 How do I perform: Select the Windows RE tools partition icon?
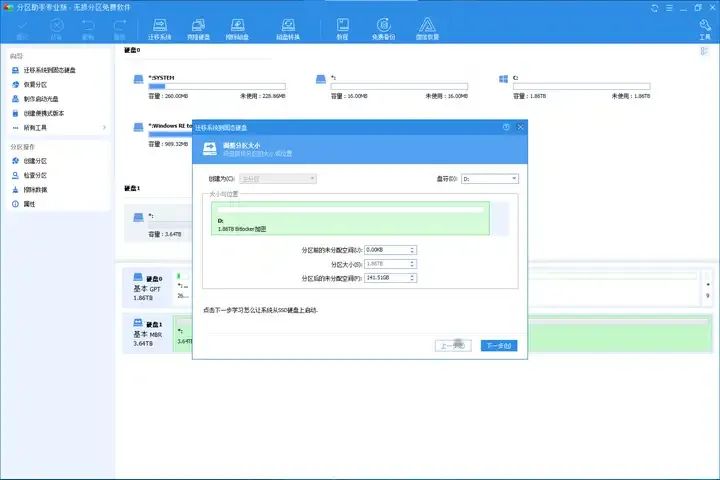pyautogui.click(x=138, y=127)
